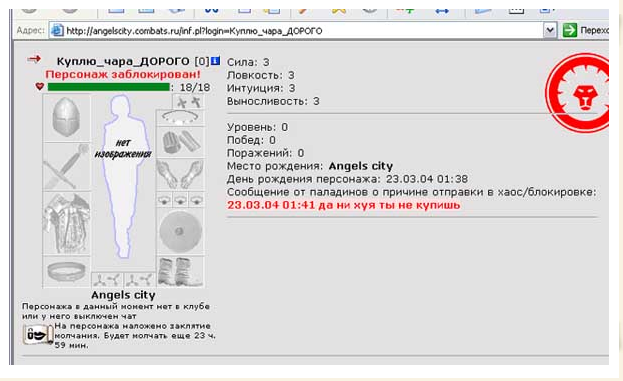The image size is (623, 381).
Task: Select the helmet equipment slot
Action: (x=66, y=118)
